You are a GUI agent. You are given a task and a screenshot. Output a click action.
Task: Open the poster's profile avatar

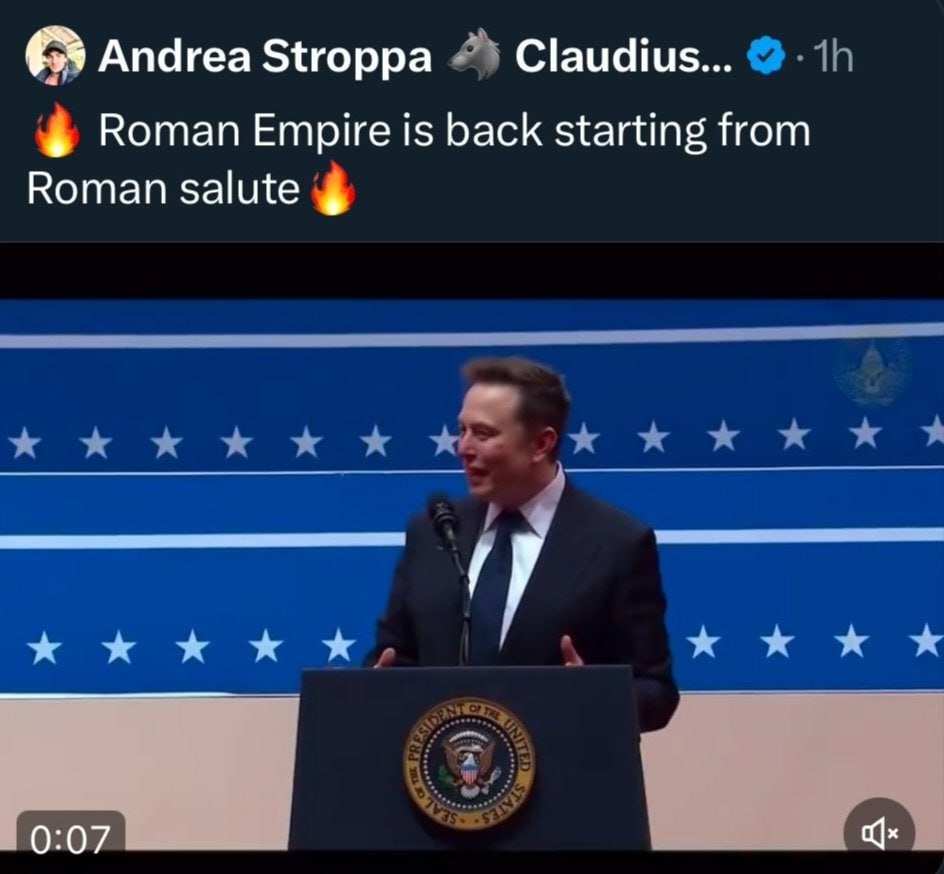[55, 55]
